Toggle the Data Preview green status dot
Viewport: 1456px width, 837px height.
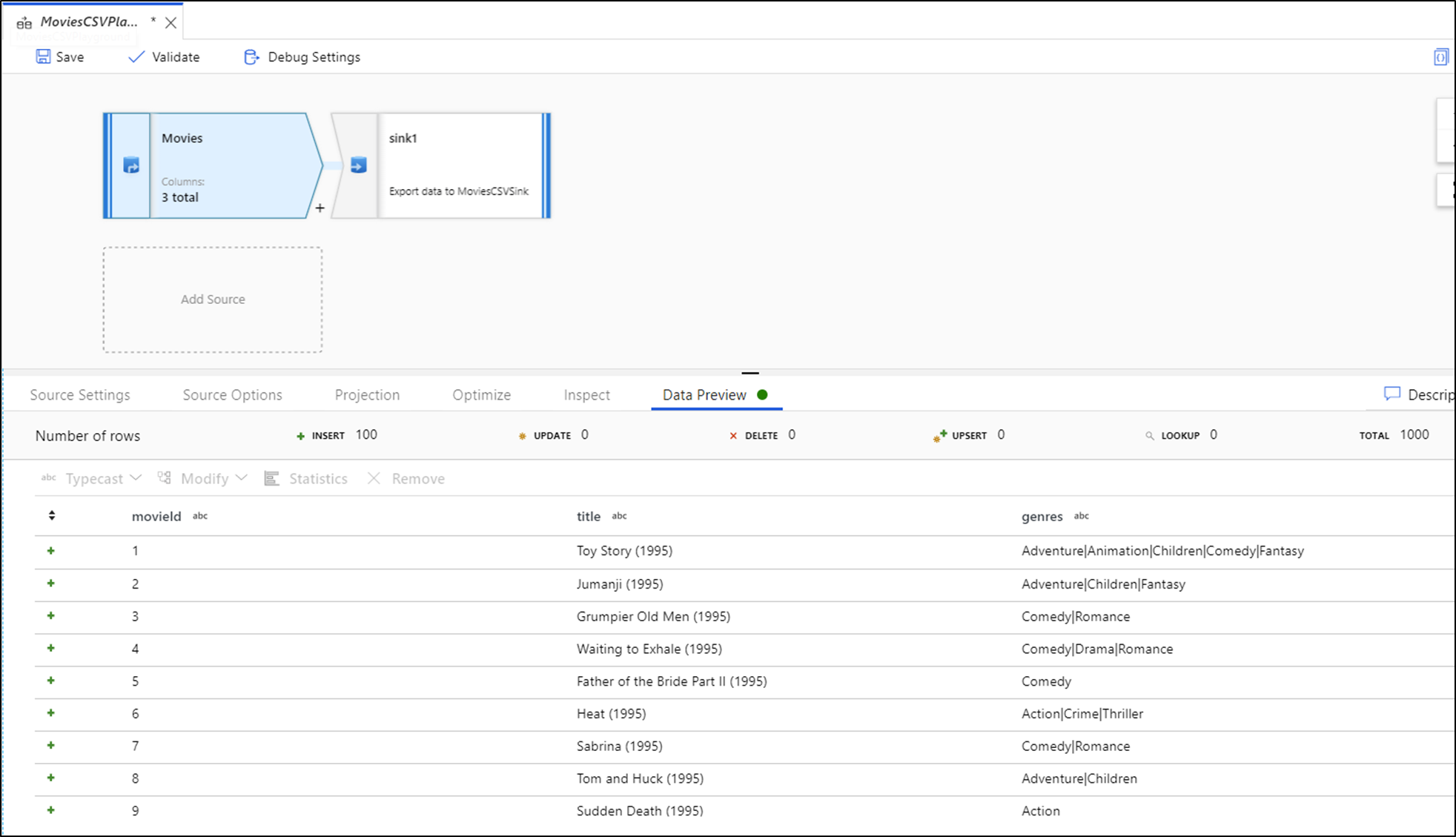[763, 394]
